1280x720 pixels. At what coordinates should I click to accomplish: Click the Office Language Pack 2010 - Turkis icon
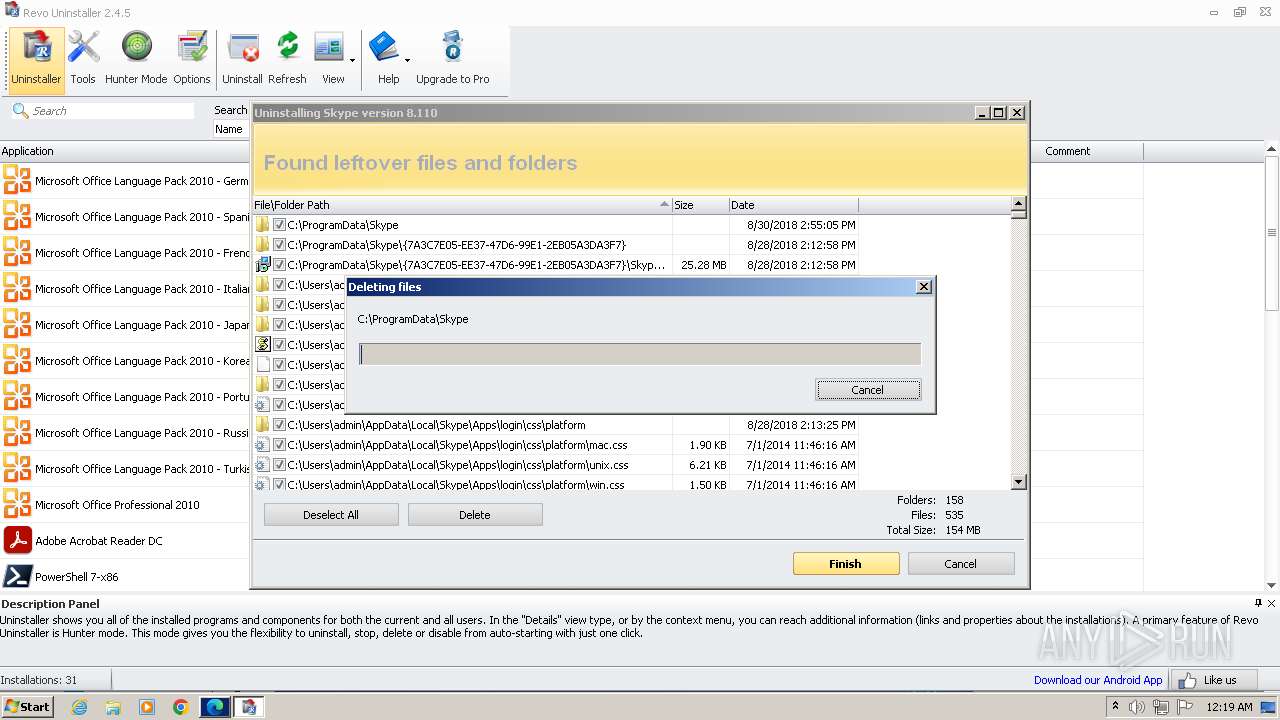coord(17,469)
